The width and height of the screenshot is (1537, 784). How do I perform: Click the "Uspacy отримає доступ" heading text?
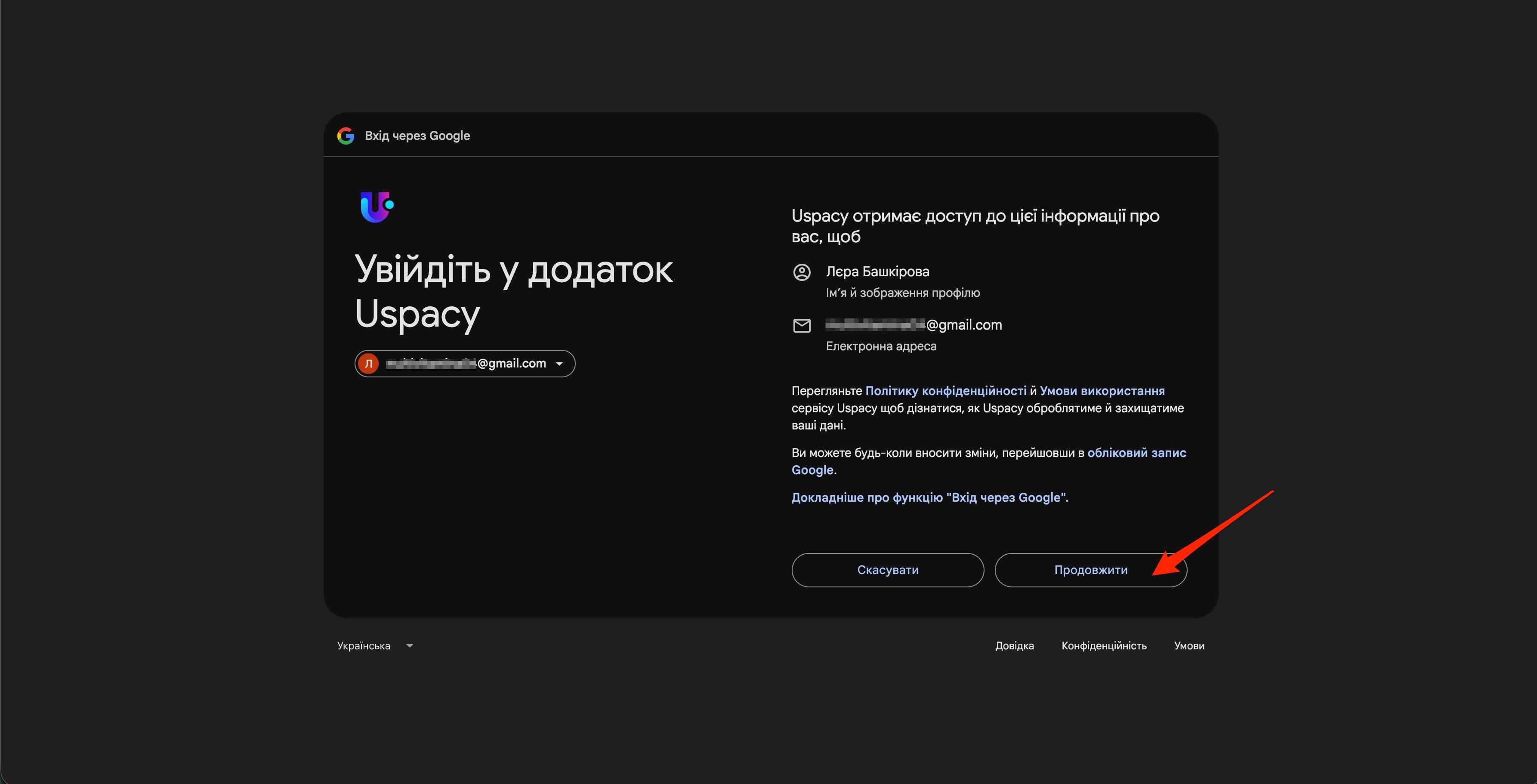pyautogui.click(x=975, y=226)
